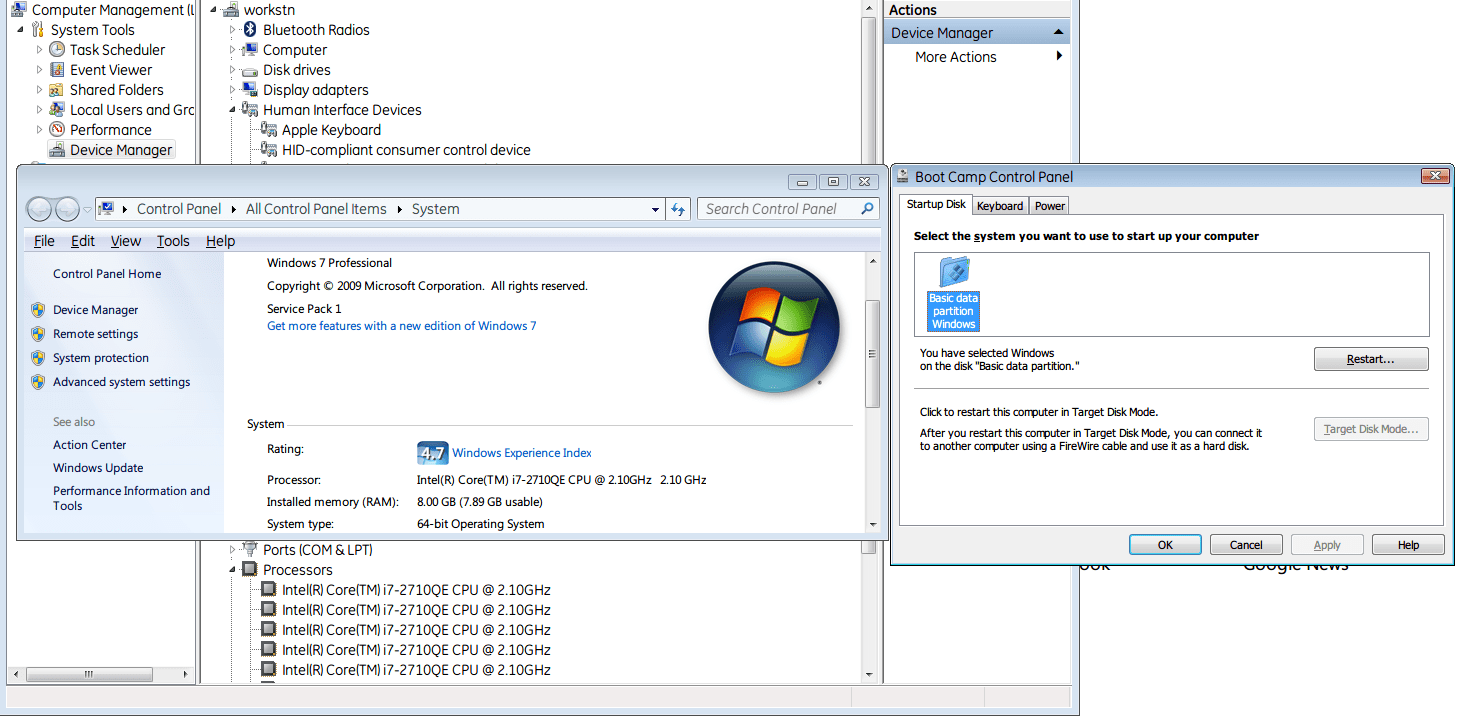
Task: Click the Event Viewer icon in System Tools
Action: coord(57,70)
